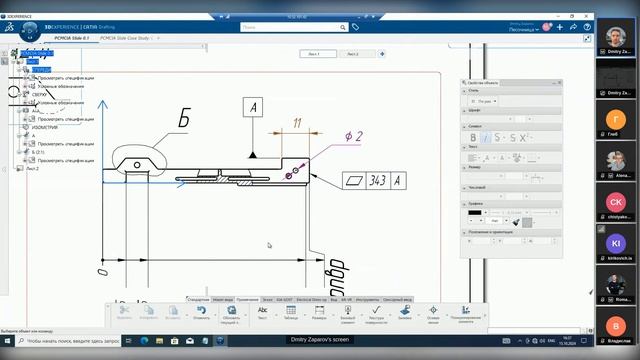Open Microsoft Edge from taskbar

[144, 341]
